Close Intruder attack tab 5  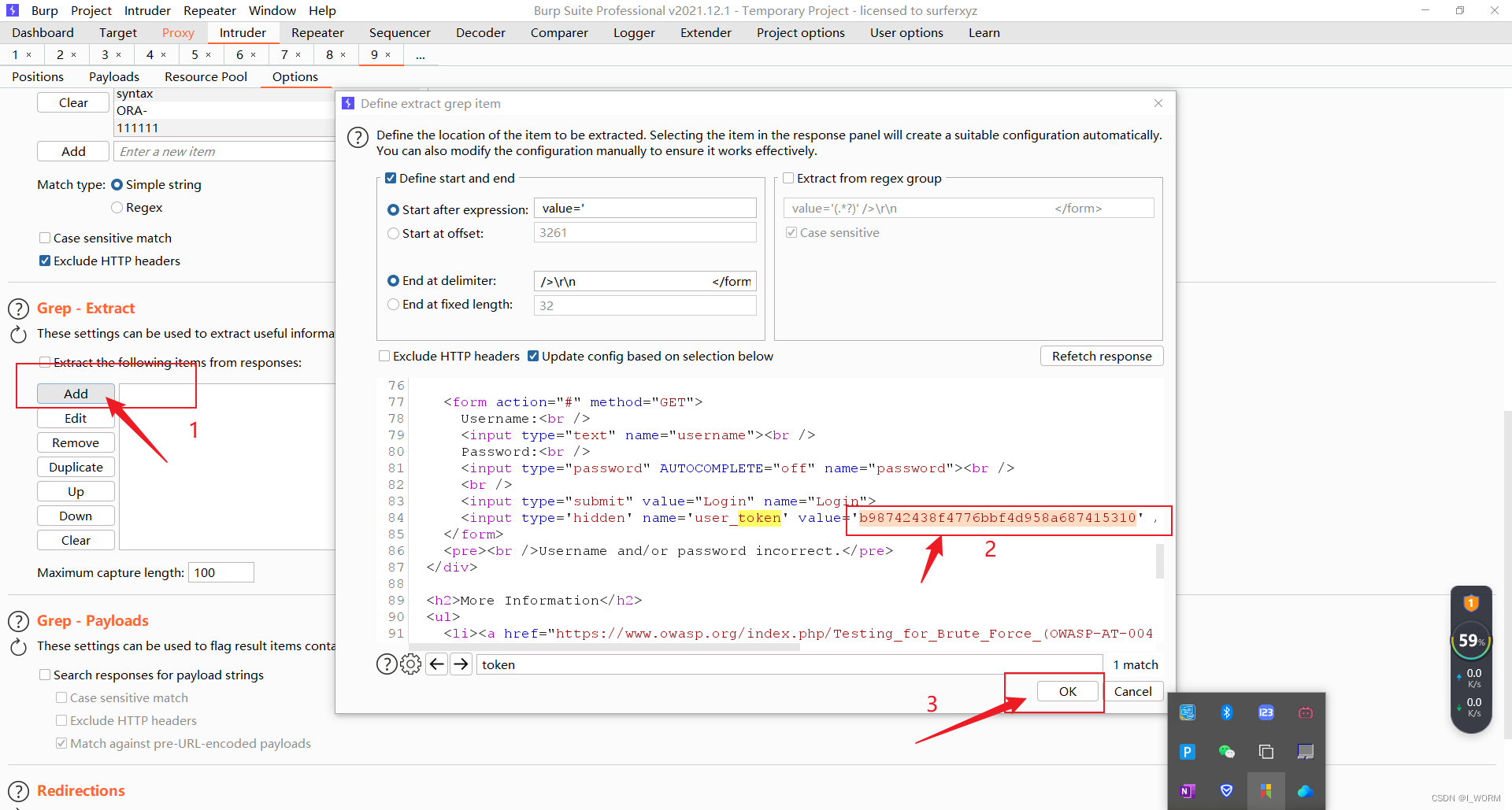(x=209, y=55)
